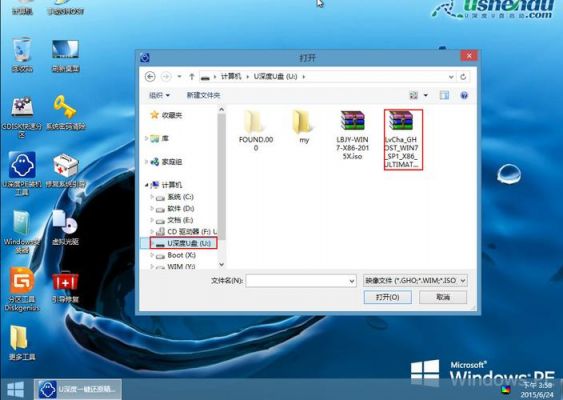Image resolution: width=563 pixels, height=400 pixels.
Task: Click the navigation pane scrollbar down arrow
Action: point(222,265)
